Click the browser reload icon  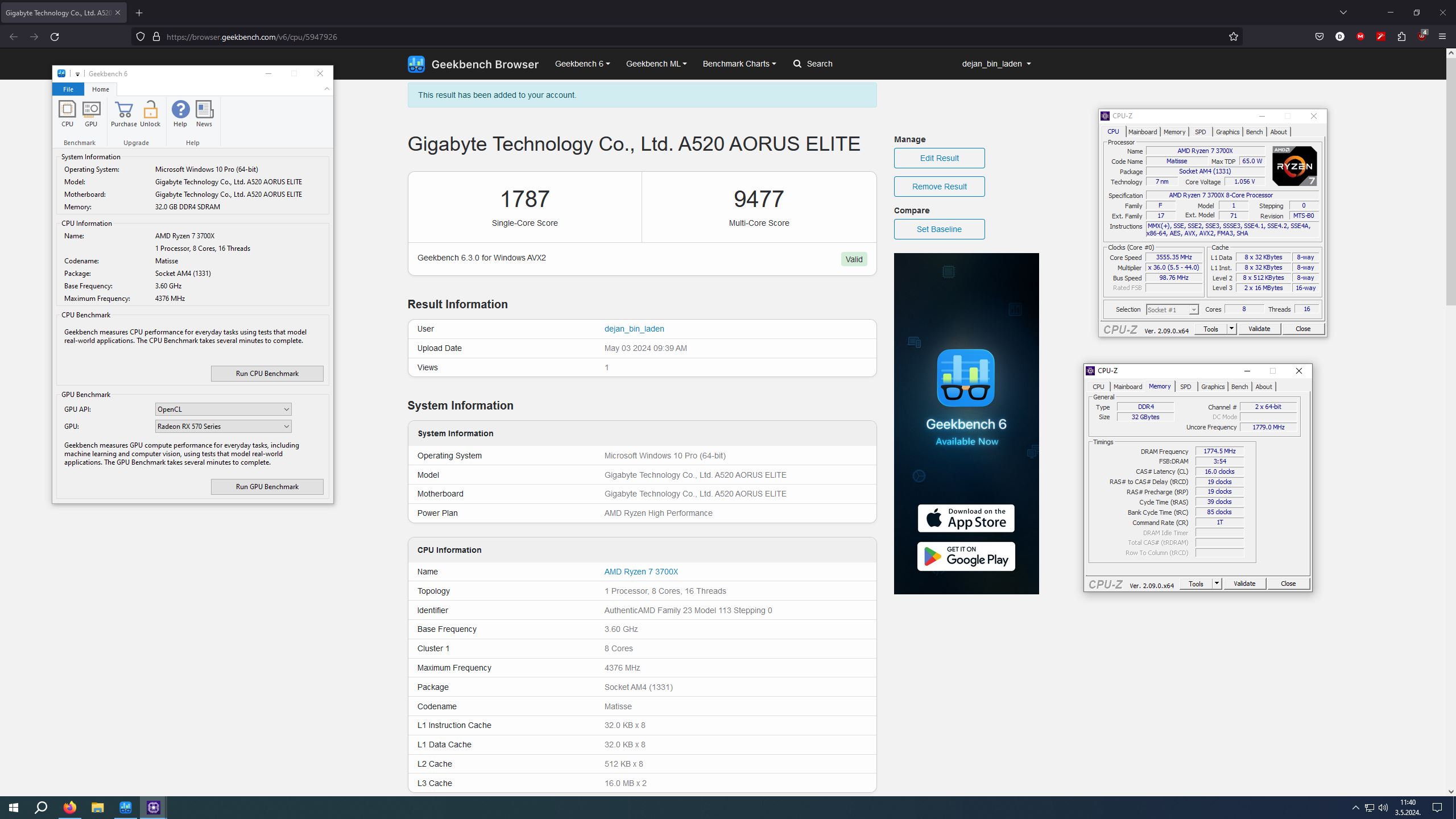click(x=55, y=37)
